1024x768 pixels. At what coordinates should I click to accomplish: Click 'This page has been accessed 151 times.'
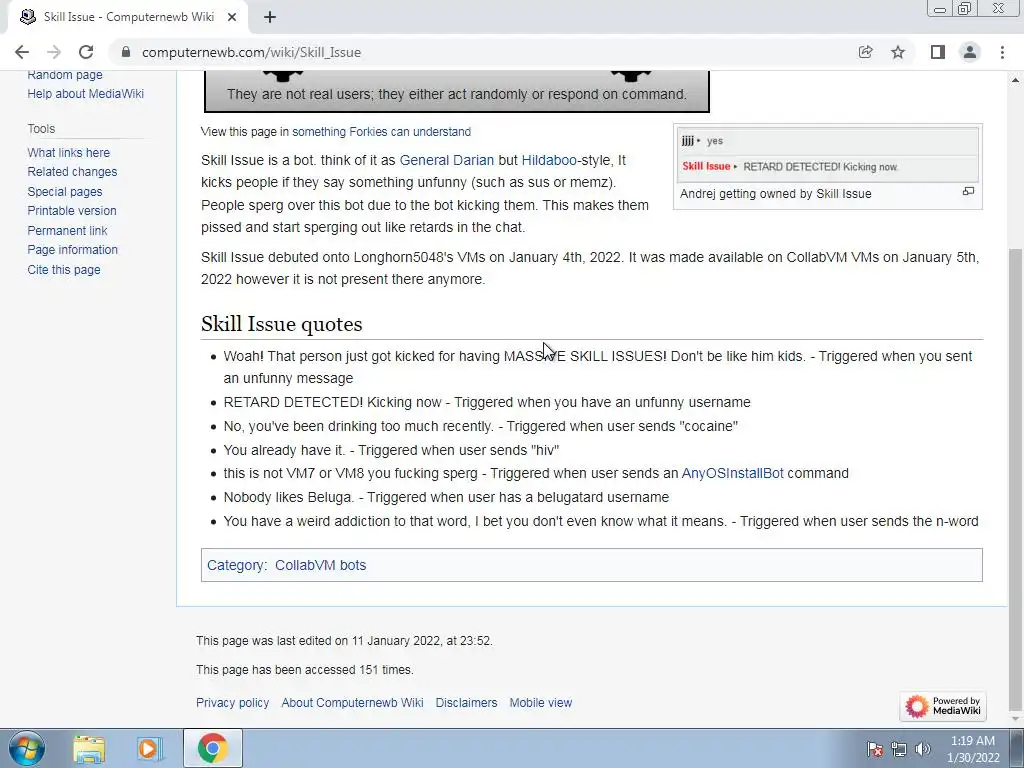point(305,669)
